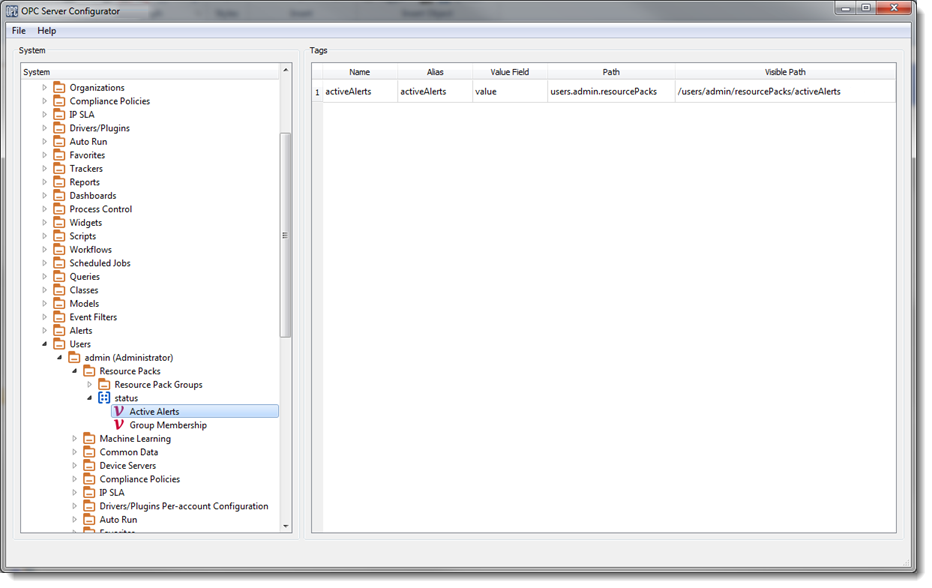Click the OPC Server Configurator title icon

12,10
